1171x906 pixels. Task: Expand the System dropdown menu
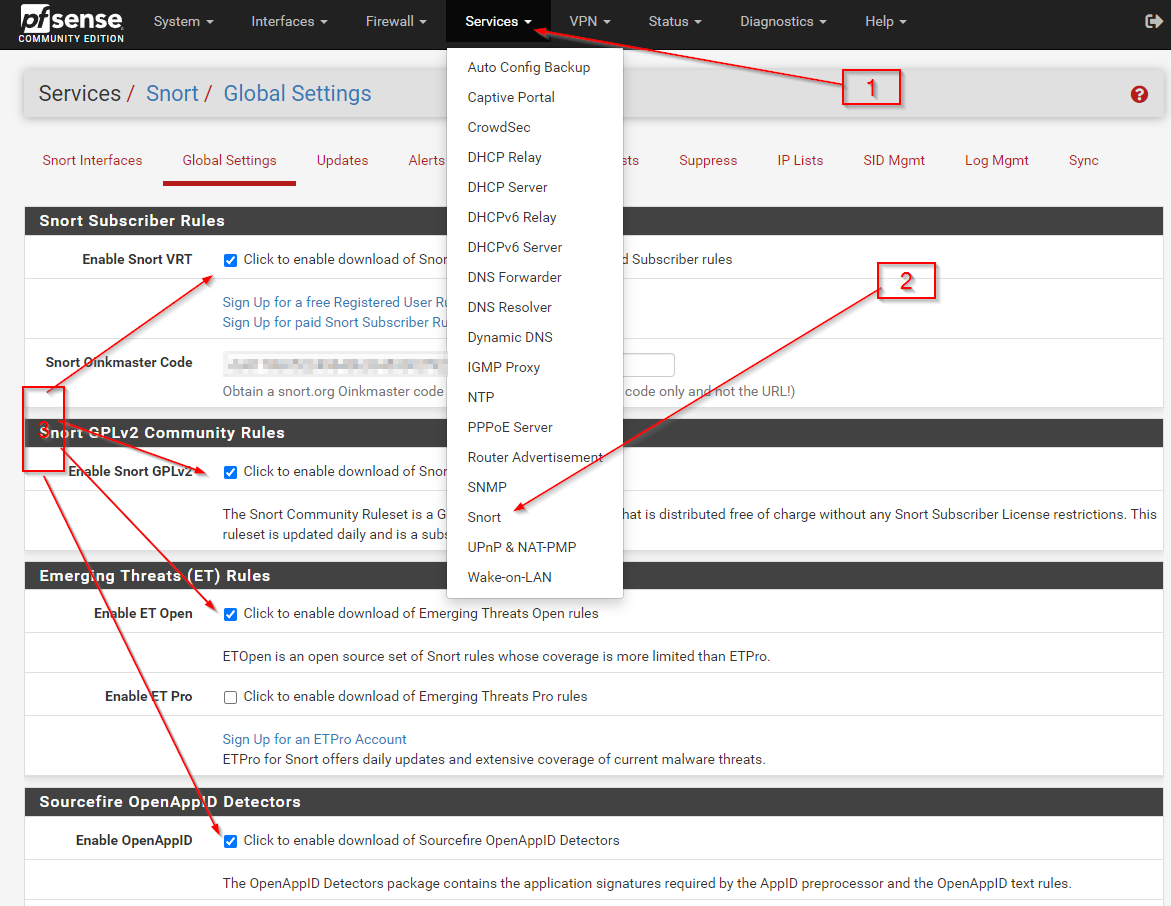[x=183, y=22]
